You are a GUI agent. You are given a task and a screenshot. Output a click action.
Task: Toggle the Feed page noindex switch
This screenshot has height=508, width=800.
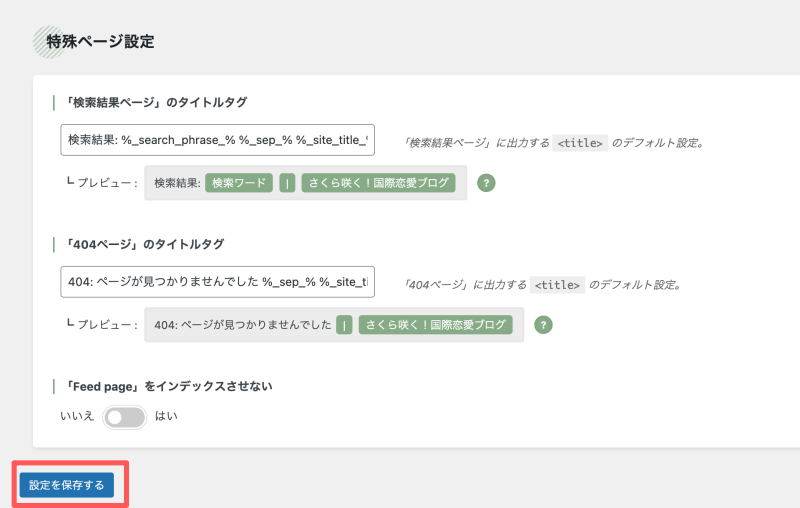coord(124,417)
